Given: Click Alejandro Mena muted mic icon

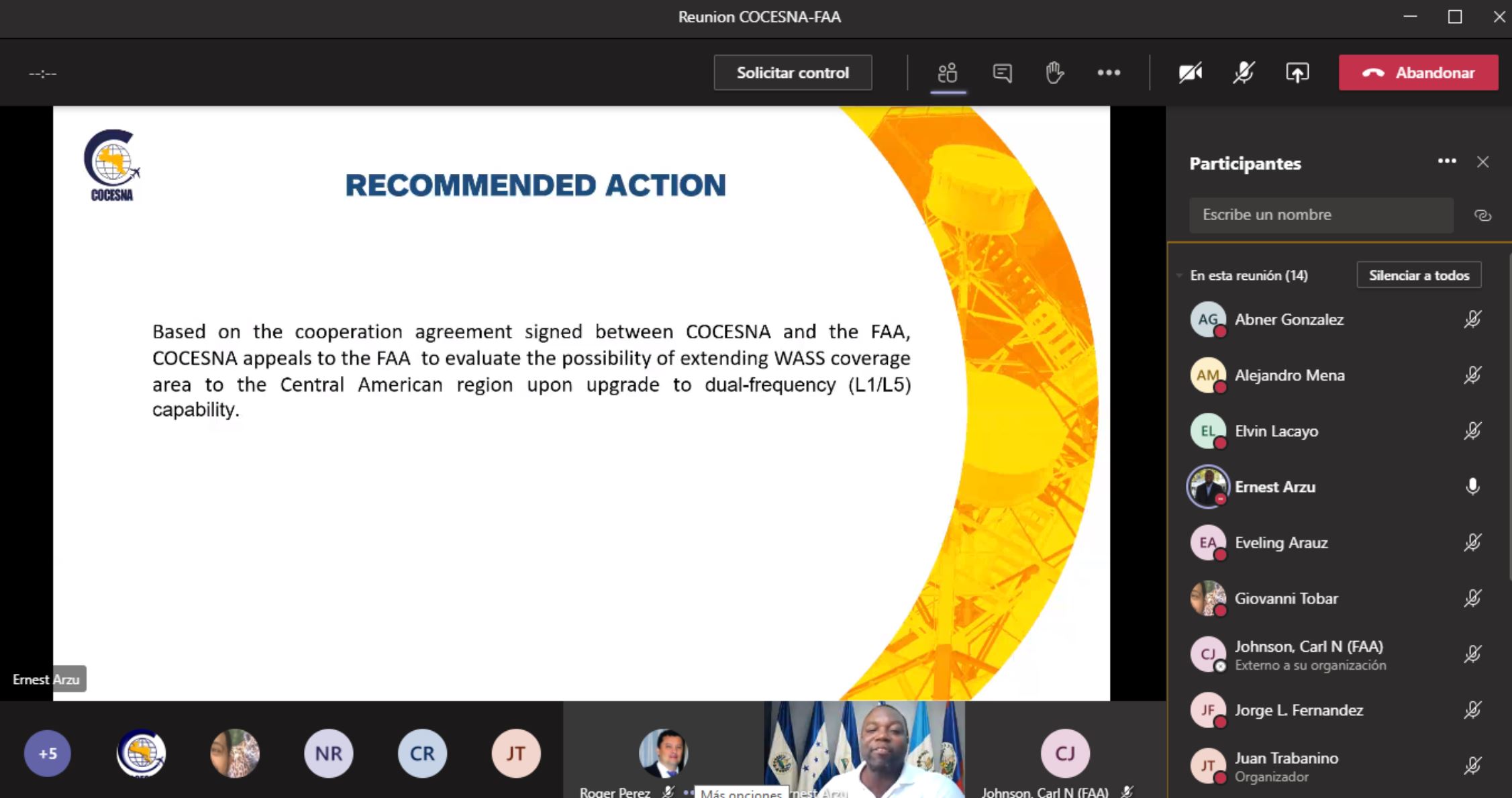Looking at the screenshot, I should click(1472, 375).
